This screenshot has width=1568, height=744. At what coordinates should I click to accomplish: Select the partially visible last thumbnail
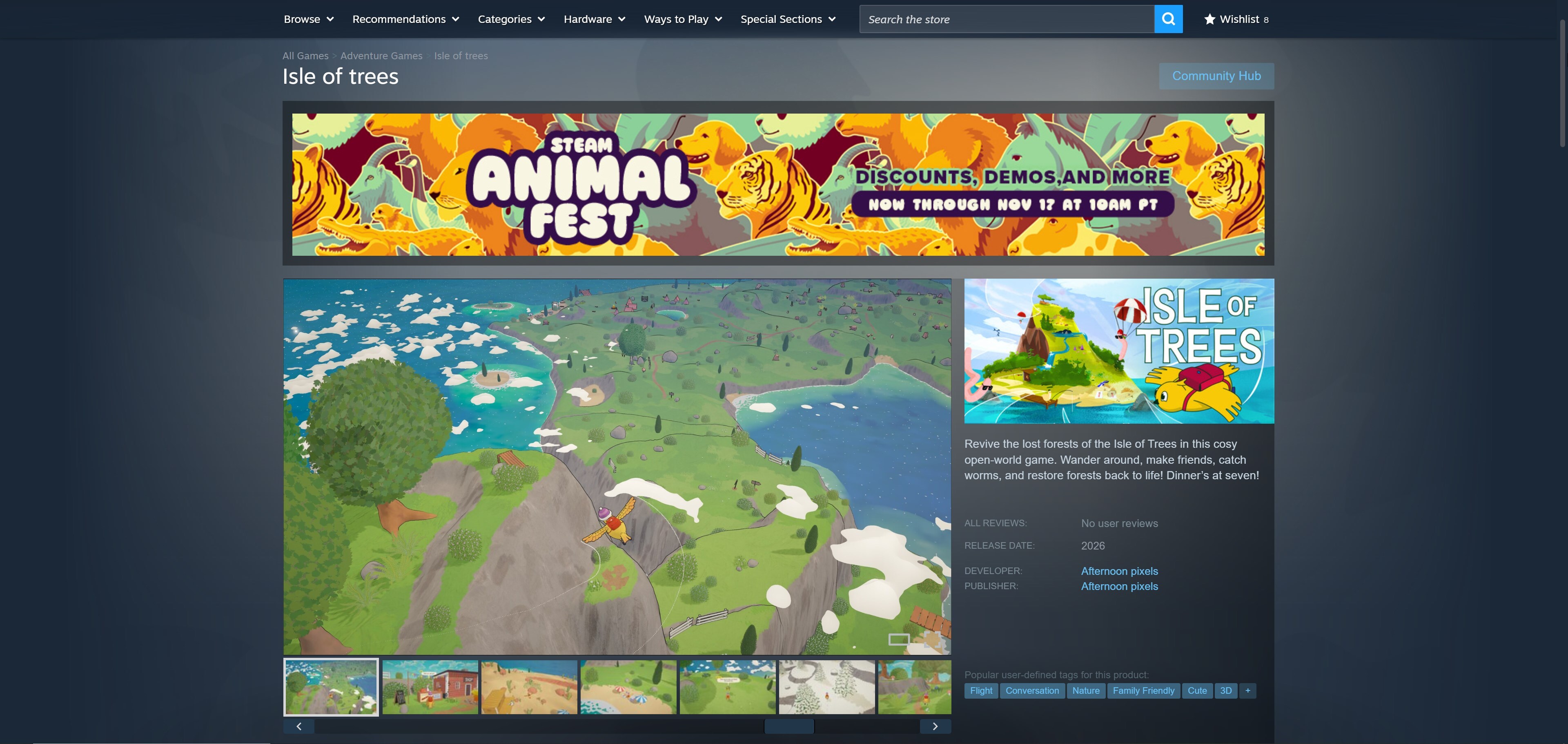[914, 687]
